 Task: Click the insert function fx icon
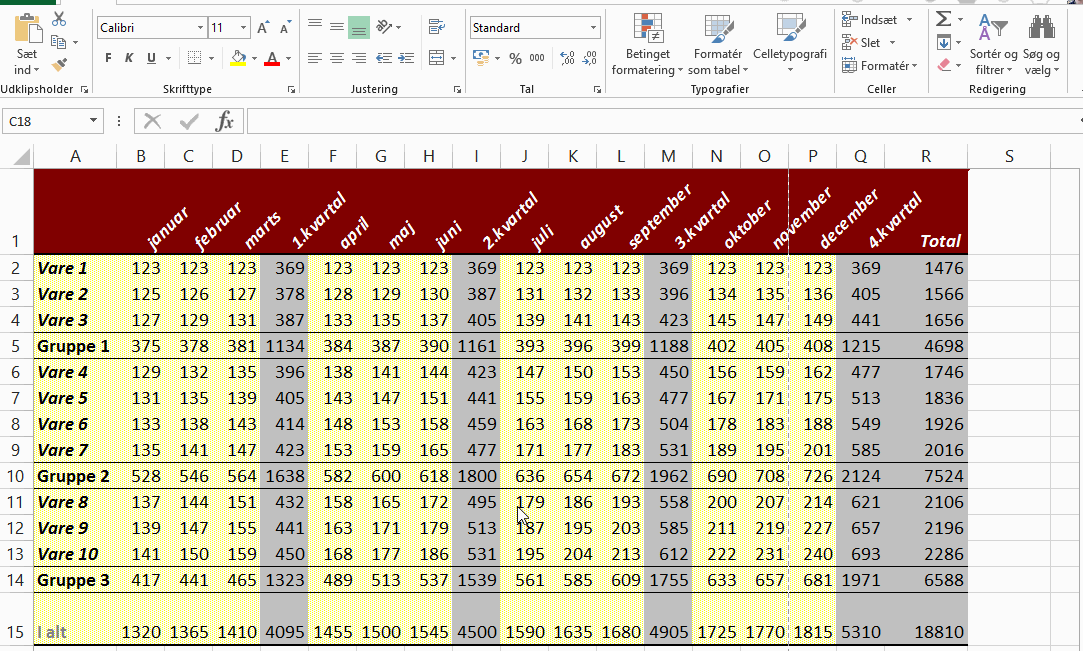coord(225,121)
